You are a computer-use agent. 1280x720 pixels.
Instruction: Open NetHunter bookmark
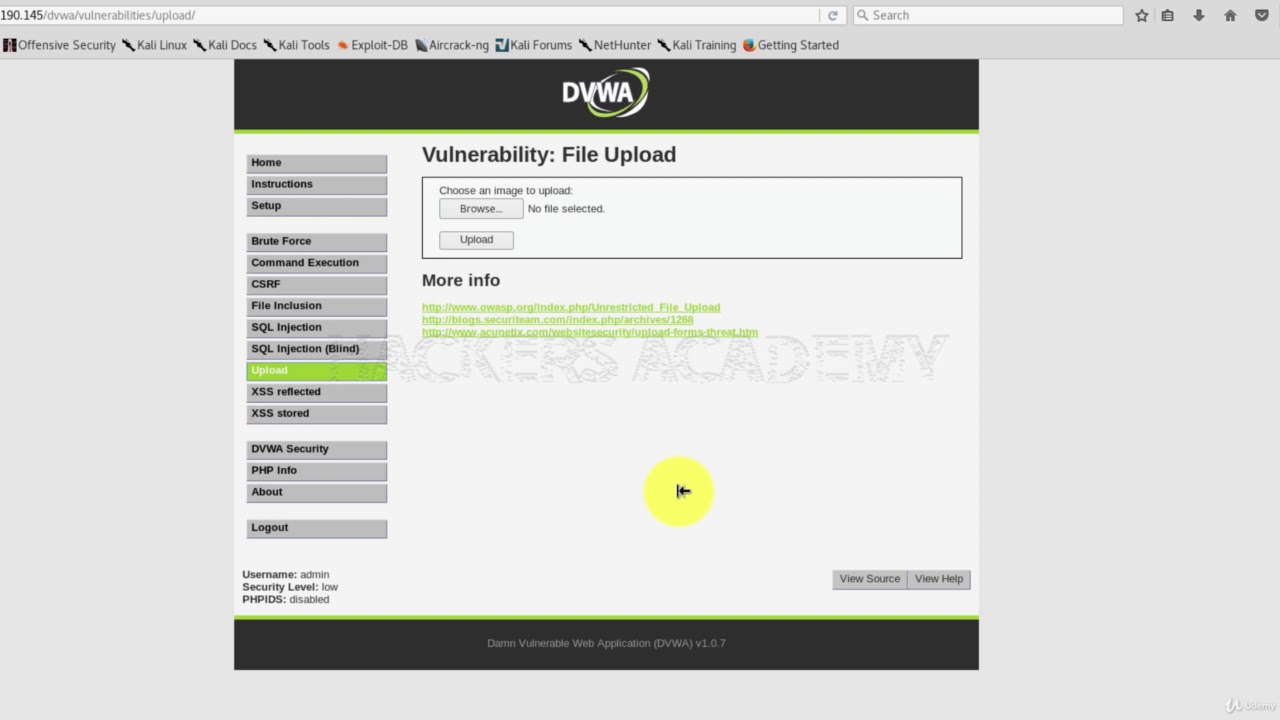click(x=615, y=45)
